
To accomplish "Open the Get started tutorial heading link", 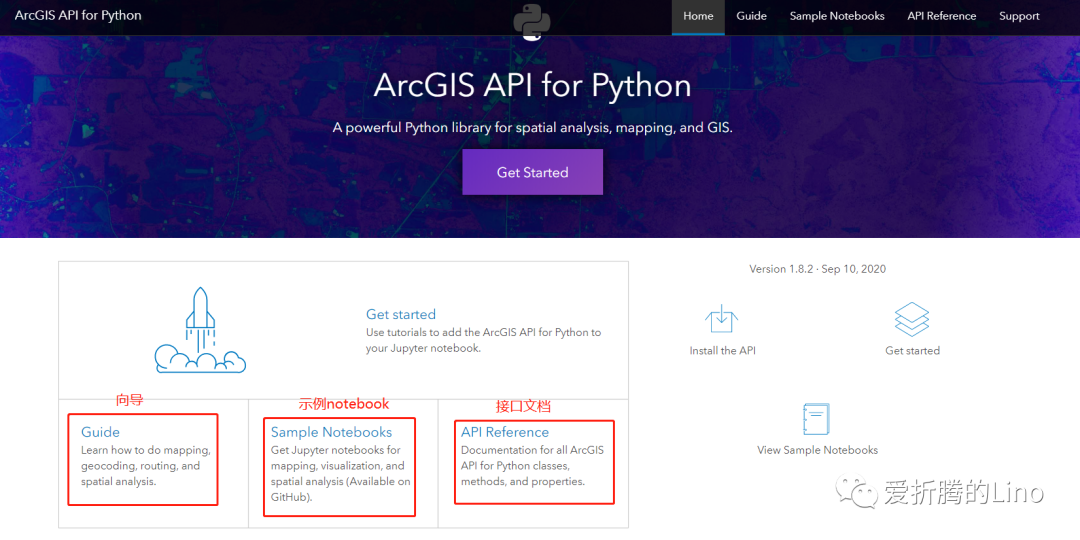I will point(401,314).
